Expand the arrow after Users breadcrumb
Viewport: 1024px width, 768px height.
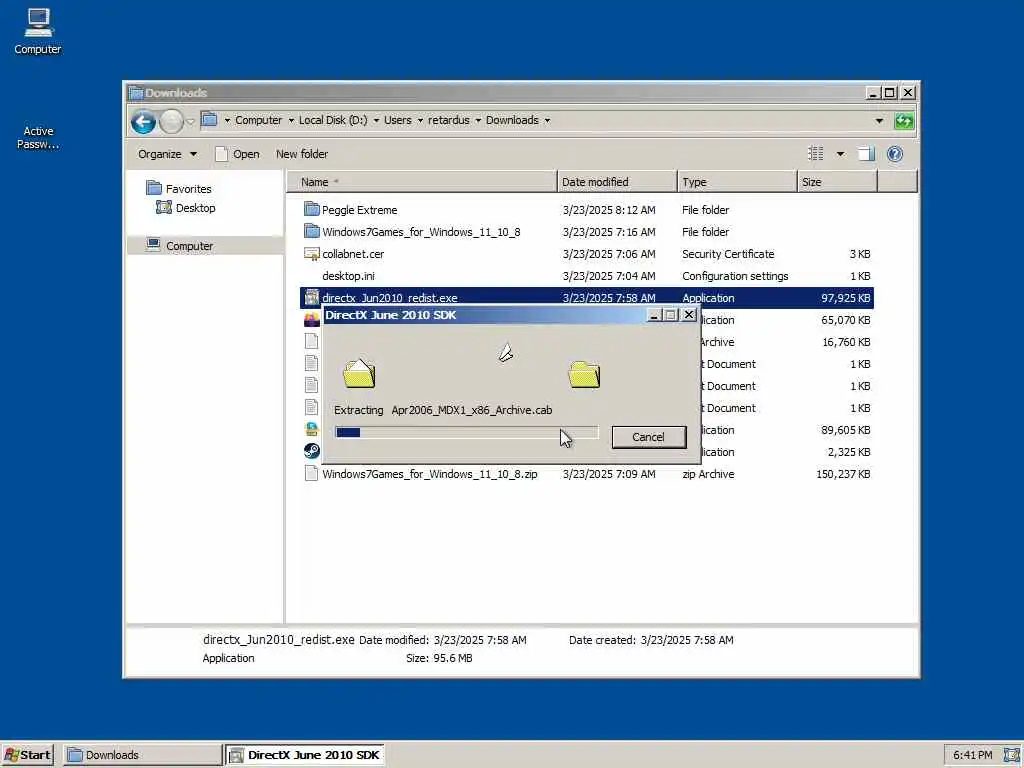click(420, 120)
